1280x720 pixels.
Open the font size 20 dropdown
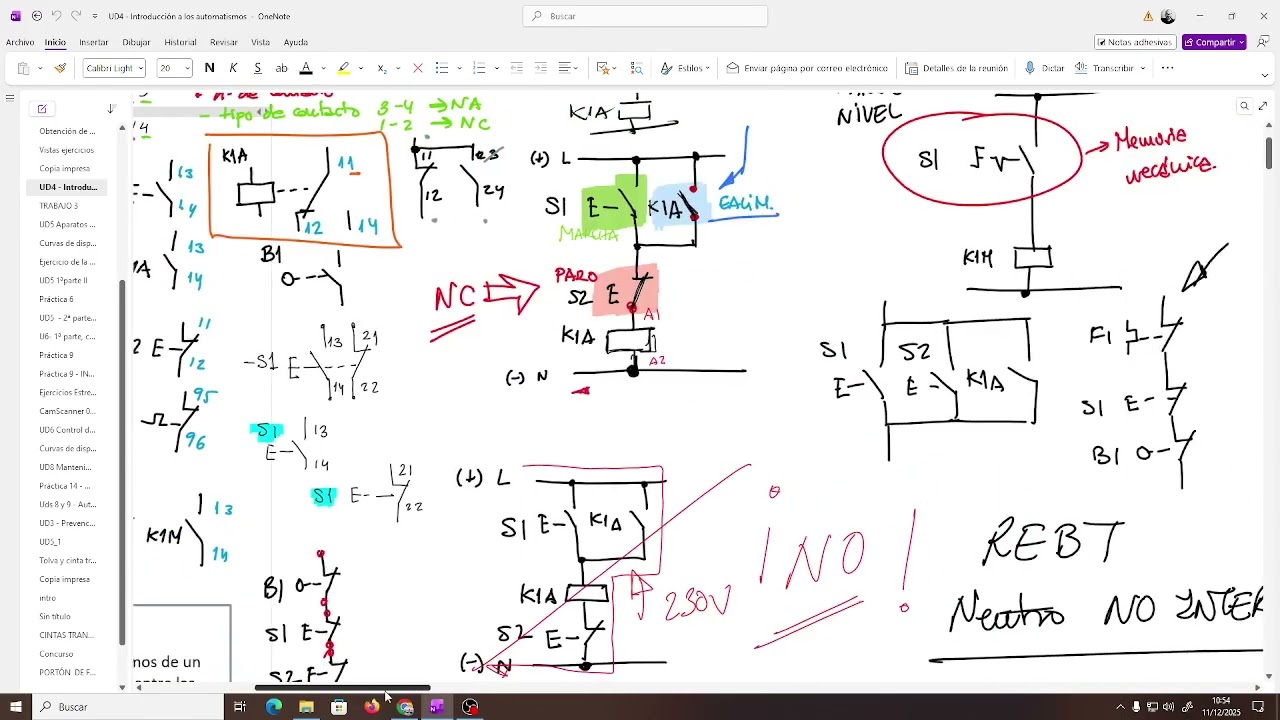(x=173, y=68)
